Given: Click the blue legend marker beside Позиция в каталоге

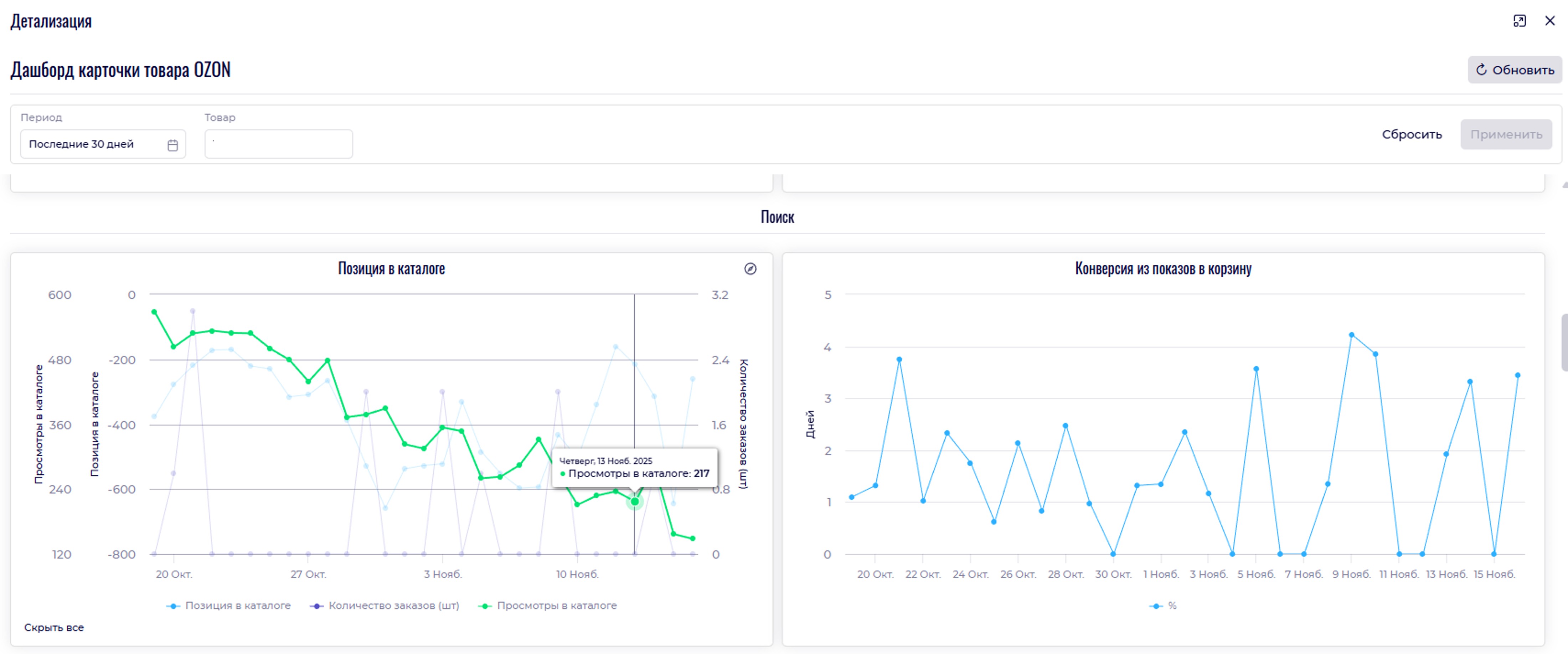Looking at the screenshot, I should 174,606.
